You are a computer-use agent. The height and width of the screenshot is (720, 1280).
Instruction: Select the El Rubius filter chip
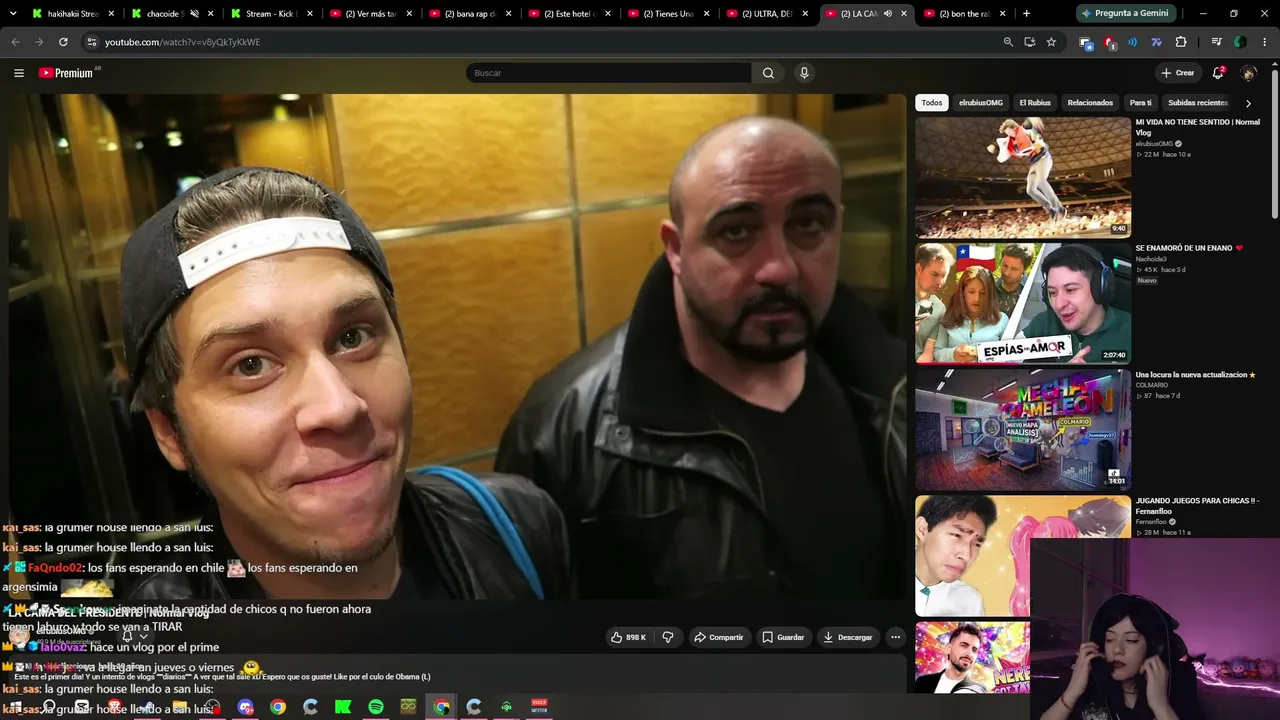(1035, 103)
